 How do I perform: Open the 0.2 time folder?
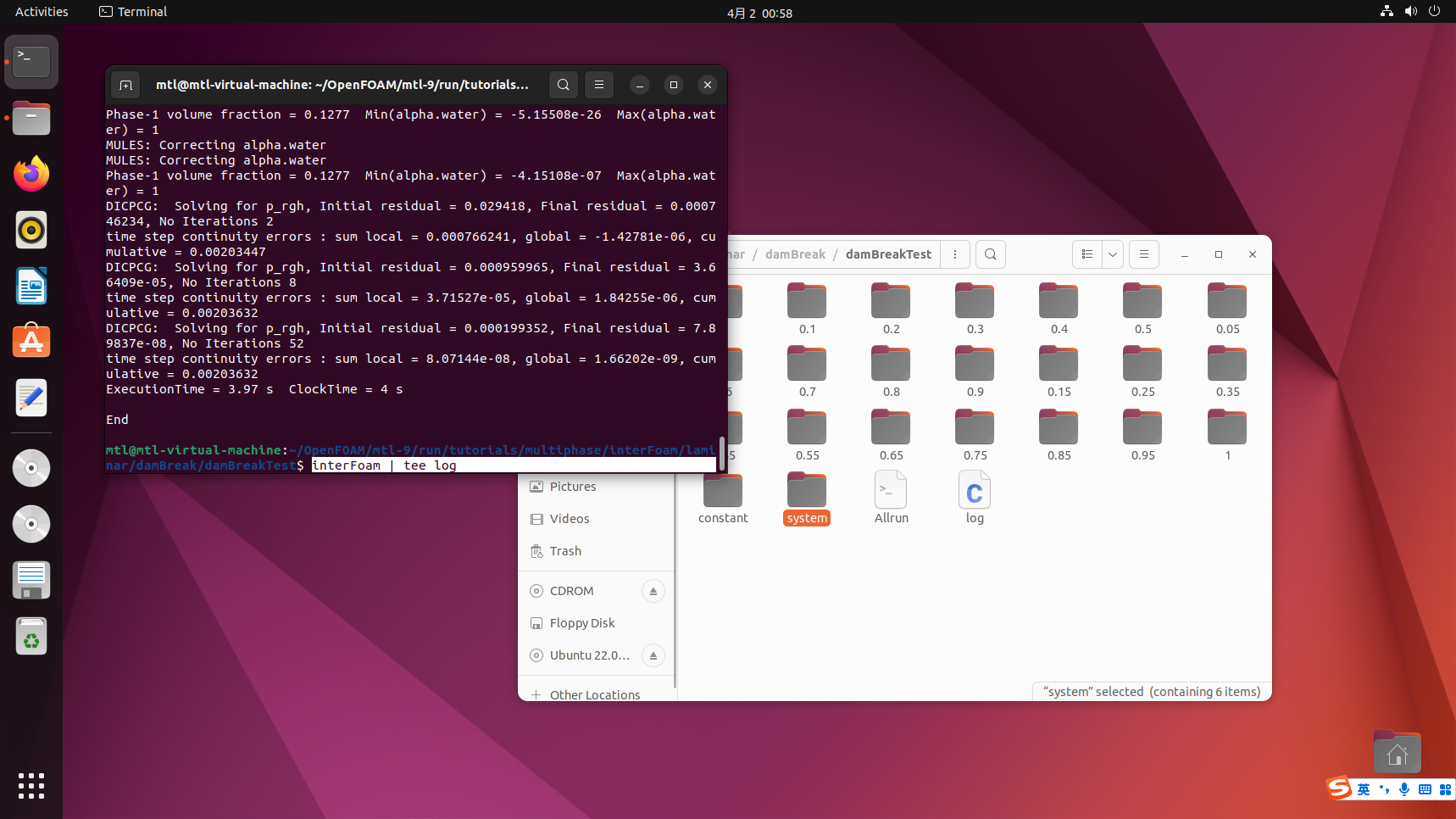point(891,309)
